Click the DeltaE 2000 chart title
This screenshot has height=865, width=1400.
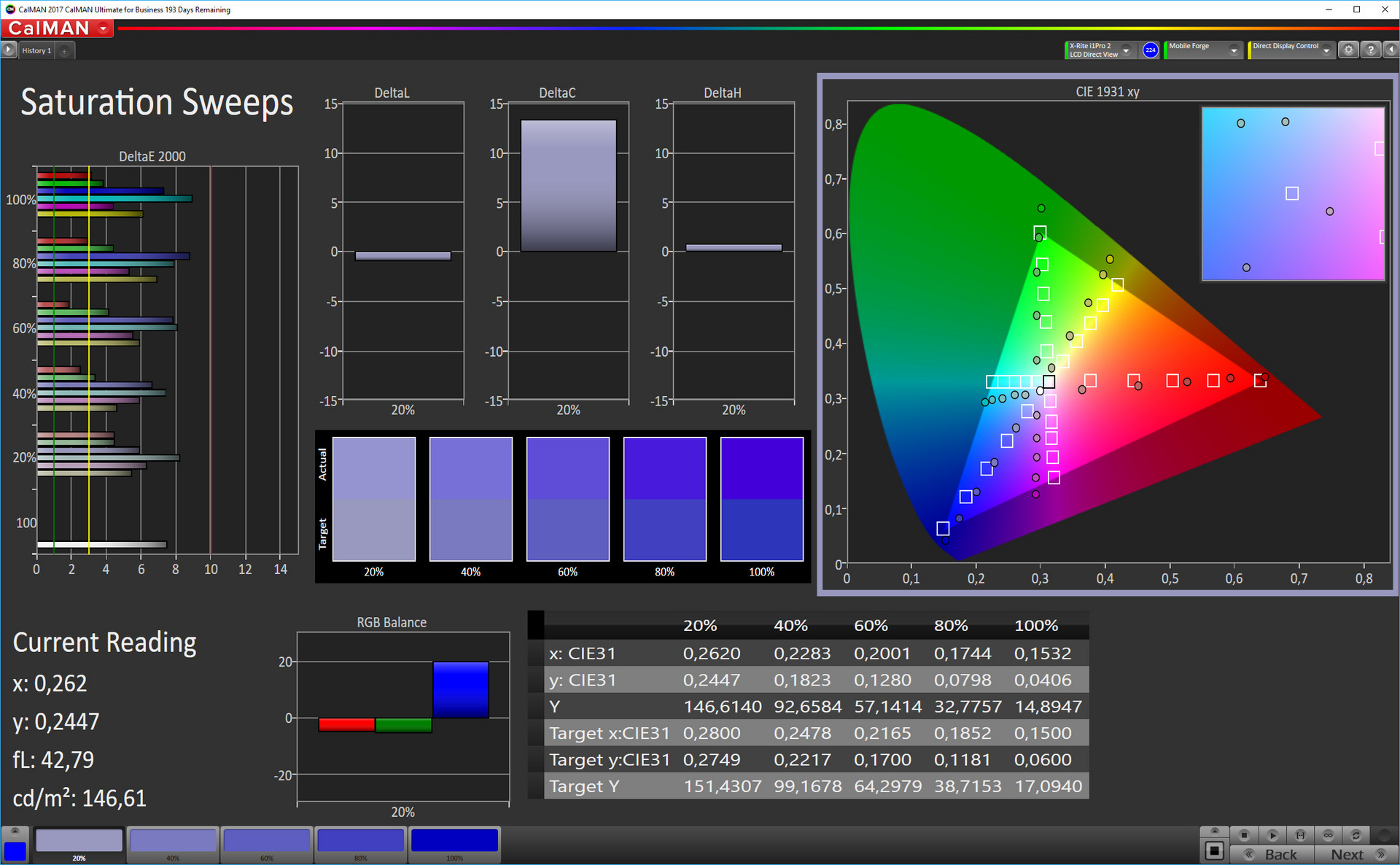click(x=152, y=156)
